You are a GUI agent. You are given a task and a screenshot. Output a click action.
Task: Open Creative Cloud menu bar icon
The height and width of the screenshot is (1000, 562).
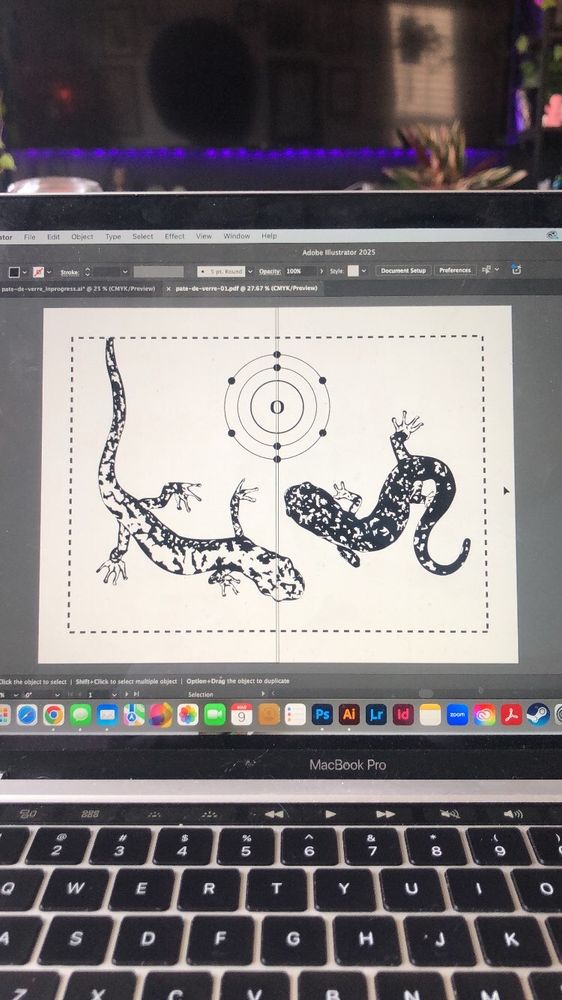(552, 235)
